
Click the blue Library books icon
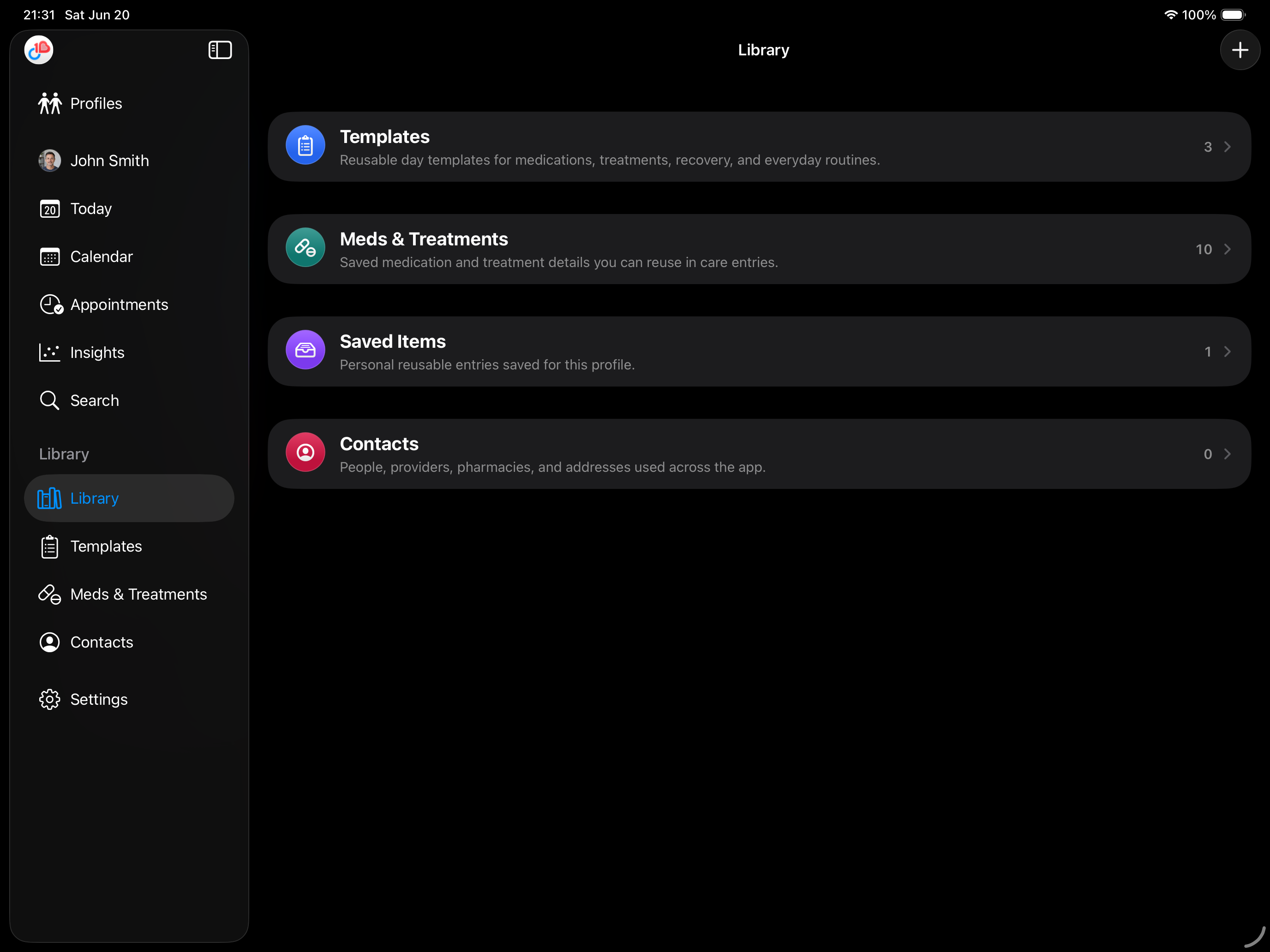click(49, 498)
